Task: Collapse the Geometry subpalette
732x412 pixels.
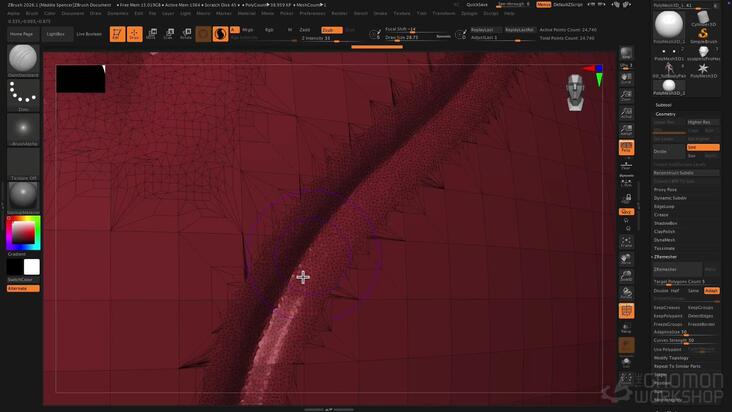Action: 666,114
